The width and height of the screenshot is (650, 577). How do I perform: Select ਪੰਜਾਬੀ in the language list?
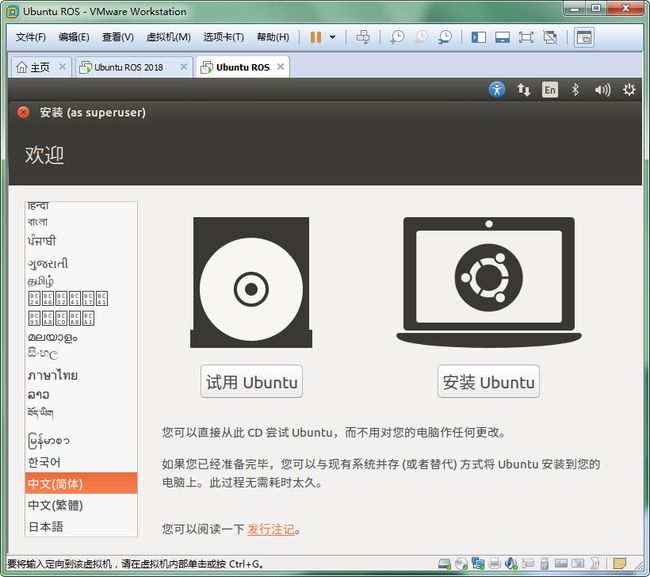point(81,241)
